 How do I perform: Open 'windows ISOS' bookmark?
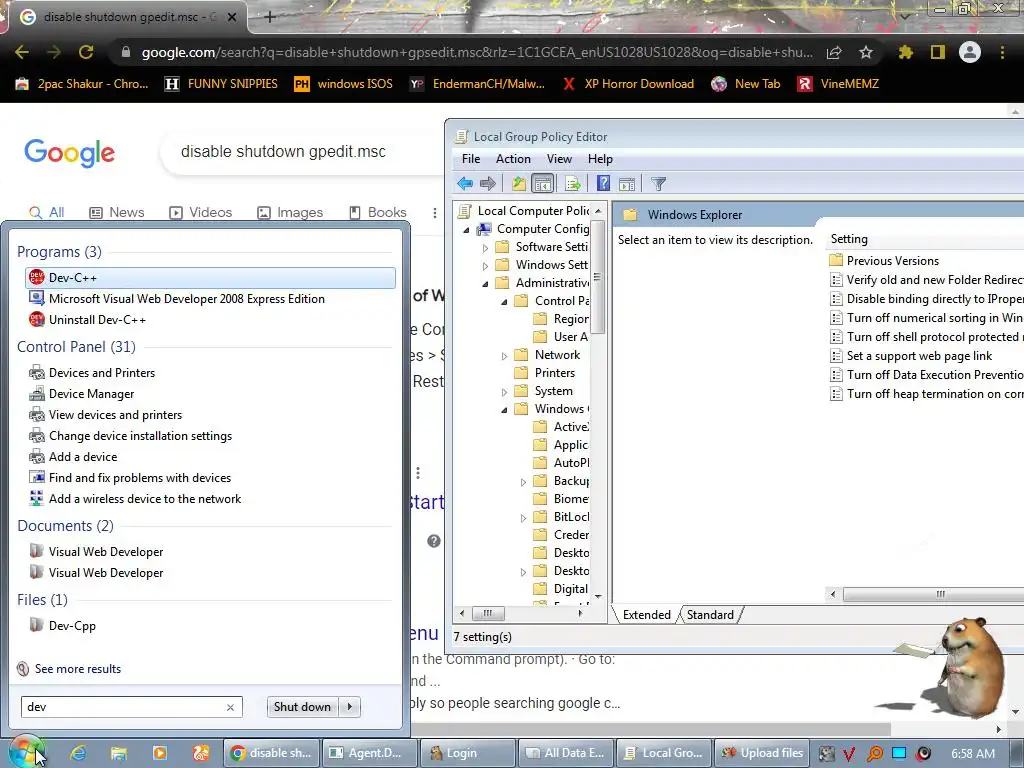pos(344,84)
